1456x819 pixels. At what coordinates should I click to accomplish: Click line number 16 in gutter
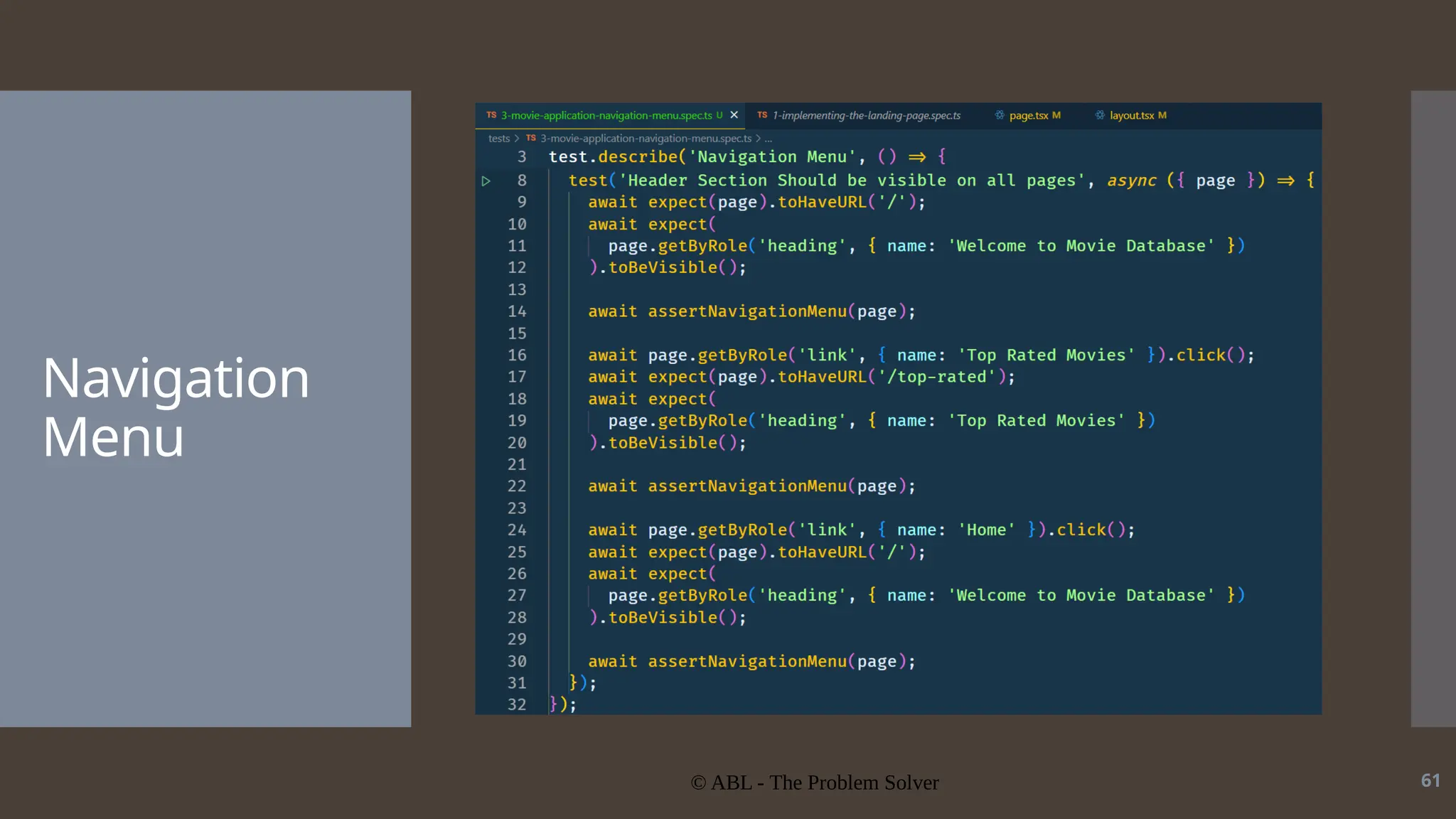pos(517,355)
